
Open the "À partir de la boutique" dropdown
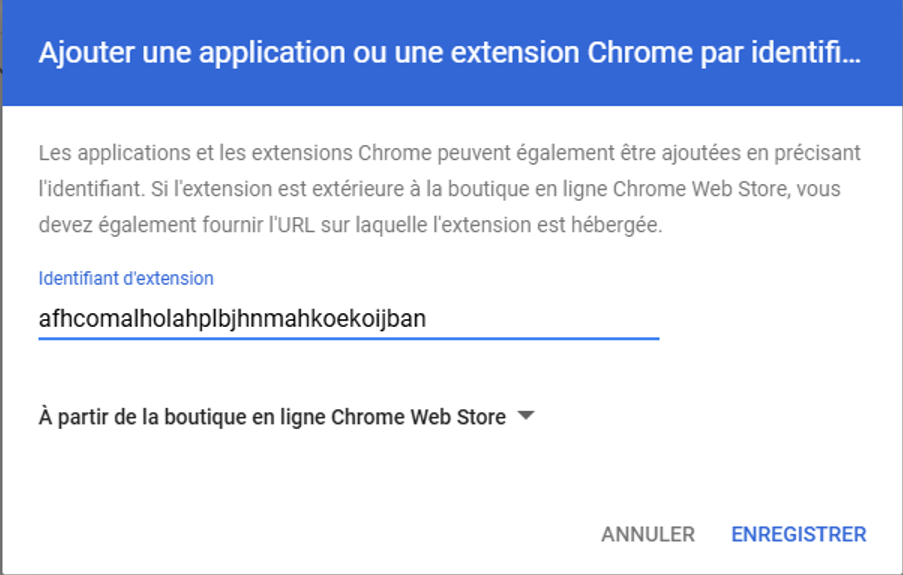coord(271,417)
